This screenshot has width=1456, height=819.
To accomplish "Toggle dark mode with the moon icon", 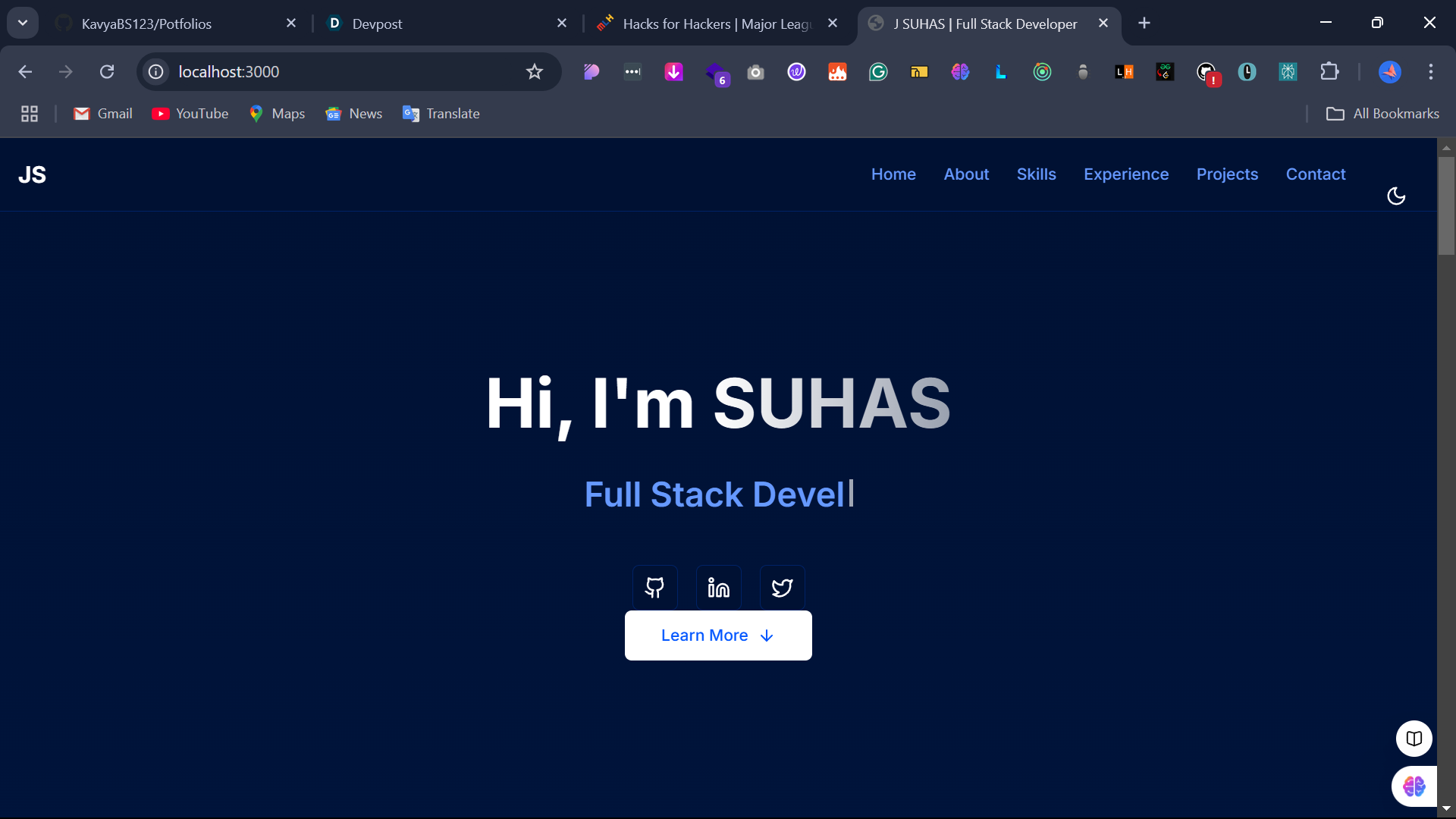I will coord(1396,196).
